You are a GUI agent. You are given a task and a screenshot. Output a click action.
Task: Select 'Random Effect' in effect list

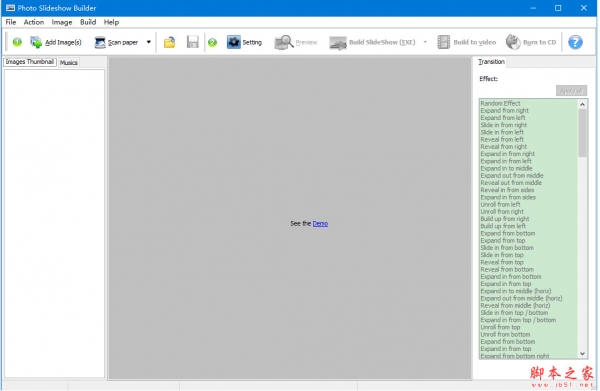[500, 103]
